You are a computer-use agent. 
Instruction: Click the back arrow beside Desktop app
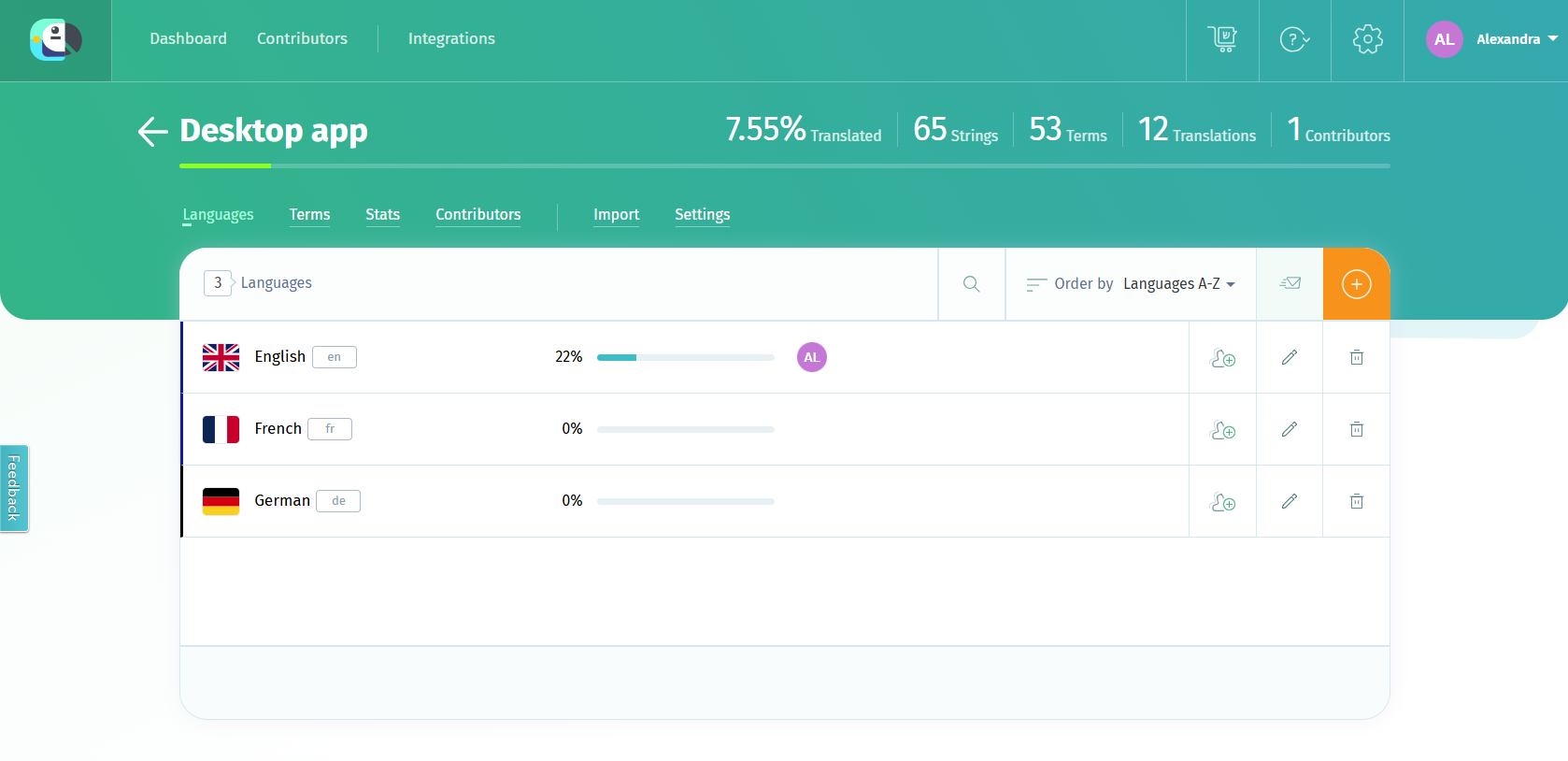[152, 132]
